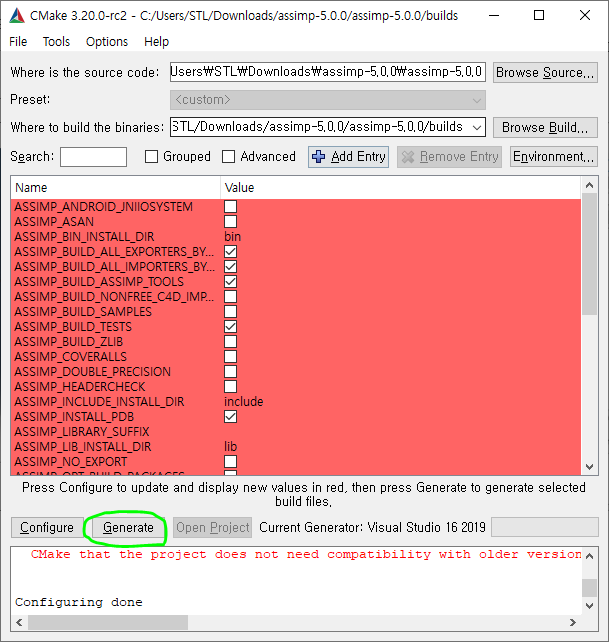Click the 'bin' value cell
This screenshot has height=642, width=609.
[x=232, y=237]
